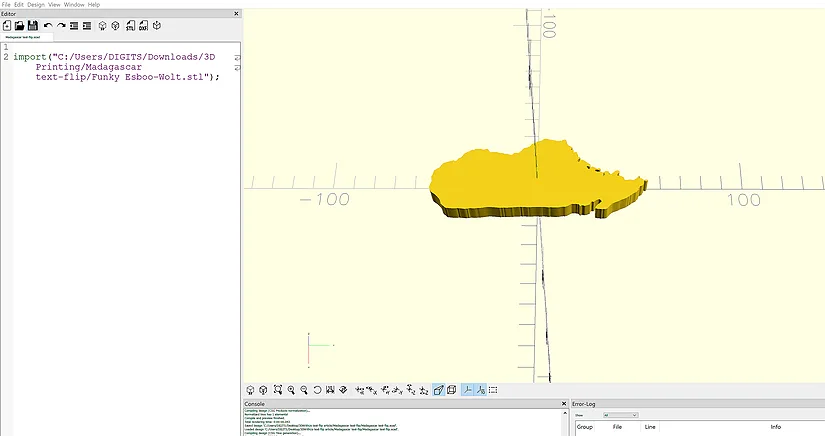Switch to the front (-Y) view

coord(398,390)
